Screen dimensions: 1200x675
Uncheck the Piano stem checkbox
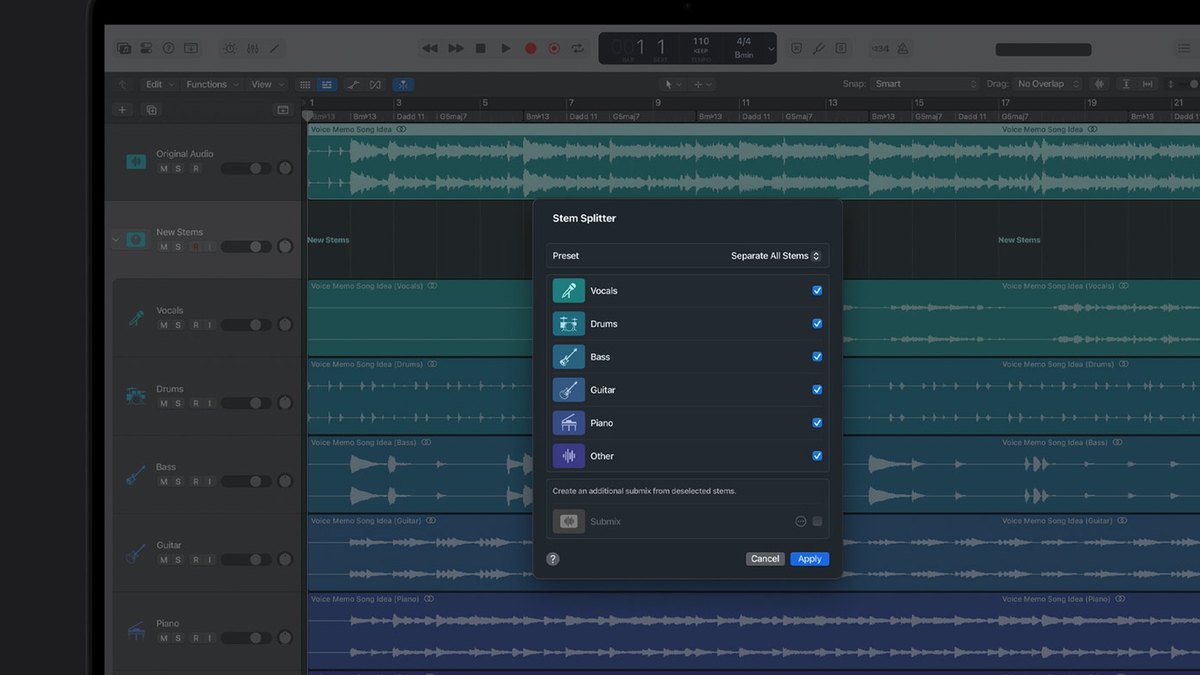click(x=817, y=423)
